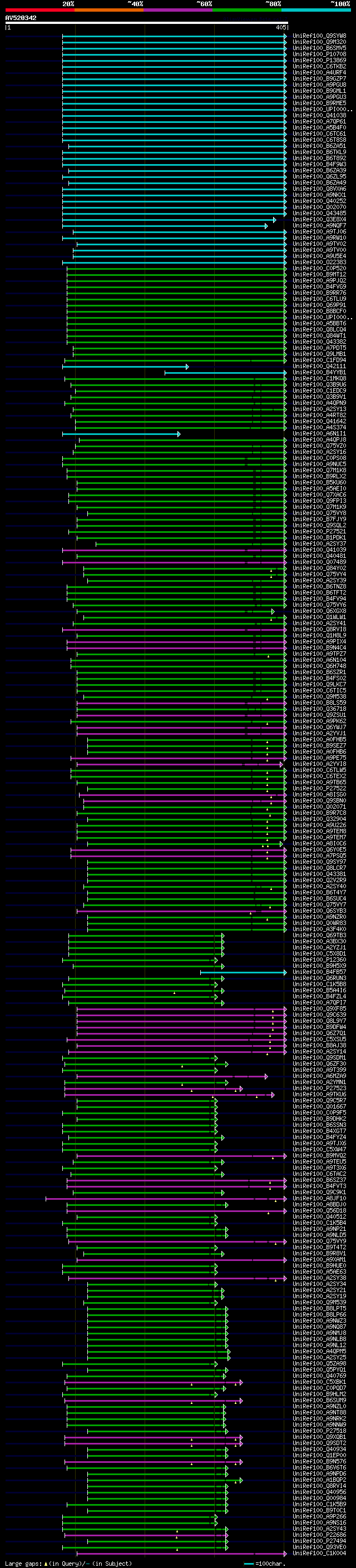Click hit label UniRef100_B6TKL9
Viewport: 356px width, 1568px height.
pos(319,152)
